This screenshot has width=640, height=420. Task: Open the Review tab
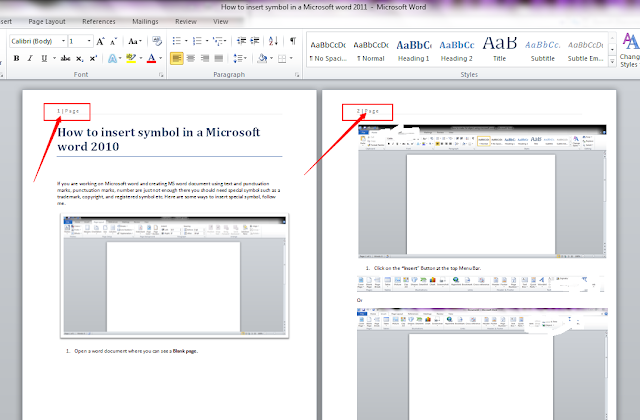coord(186,22)
